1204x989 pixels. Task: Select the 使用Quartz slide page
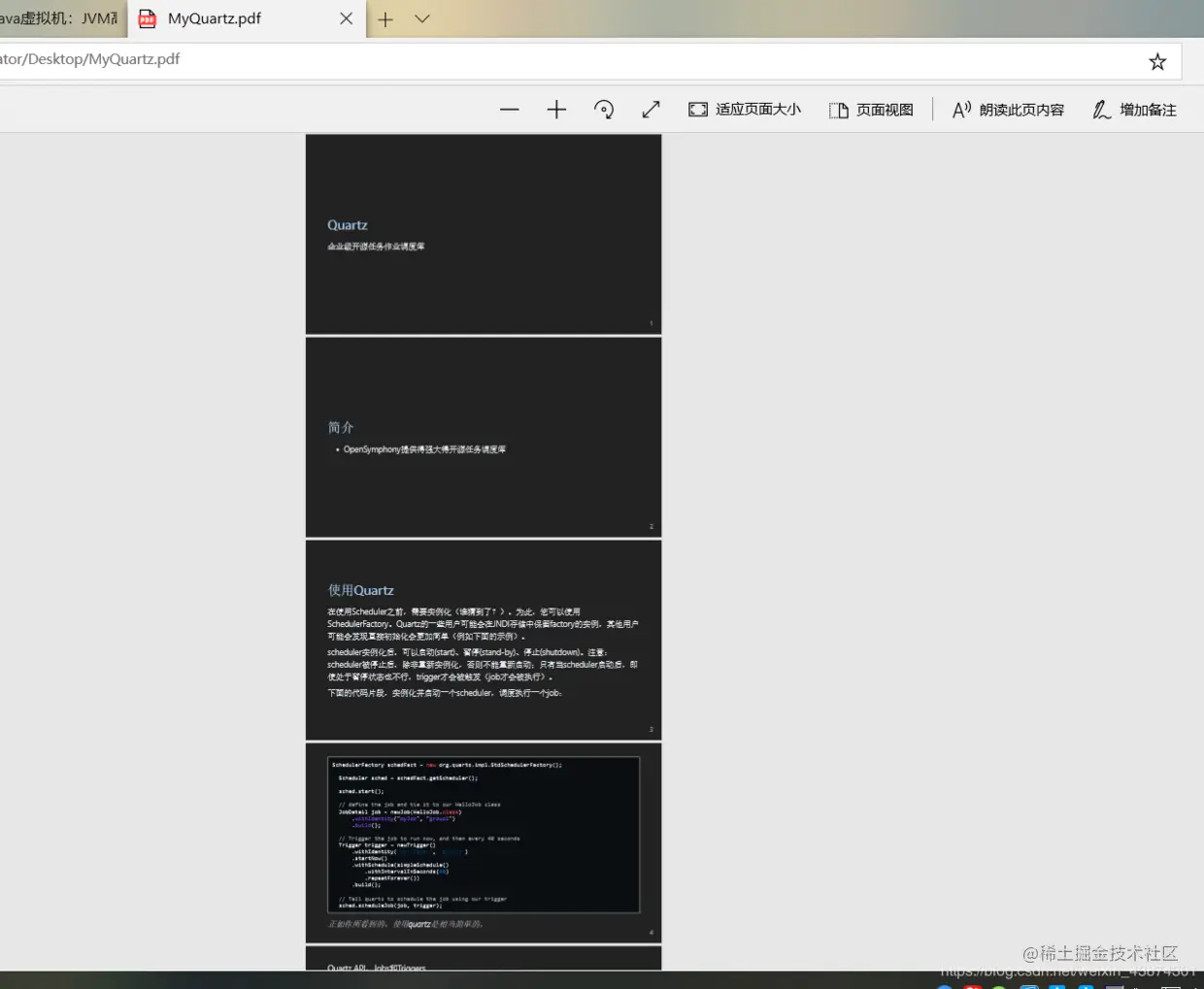click(x=484, y=640)
